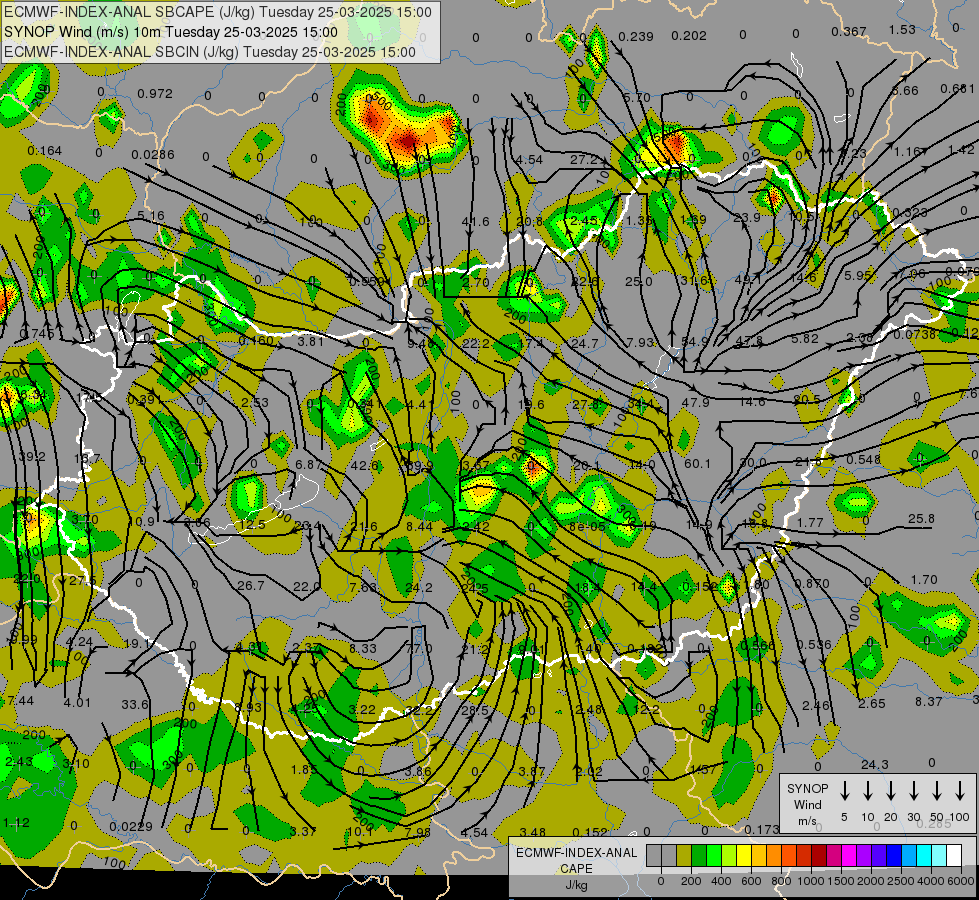Click the wind arrow icon above 20
Screen dimensions: 979x900
point(891,791)
